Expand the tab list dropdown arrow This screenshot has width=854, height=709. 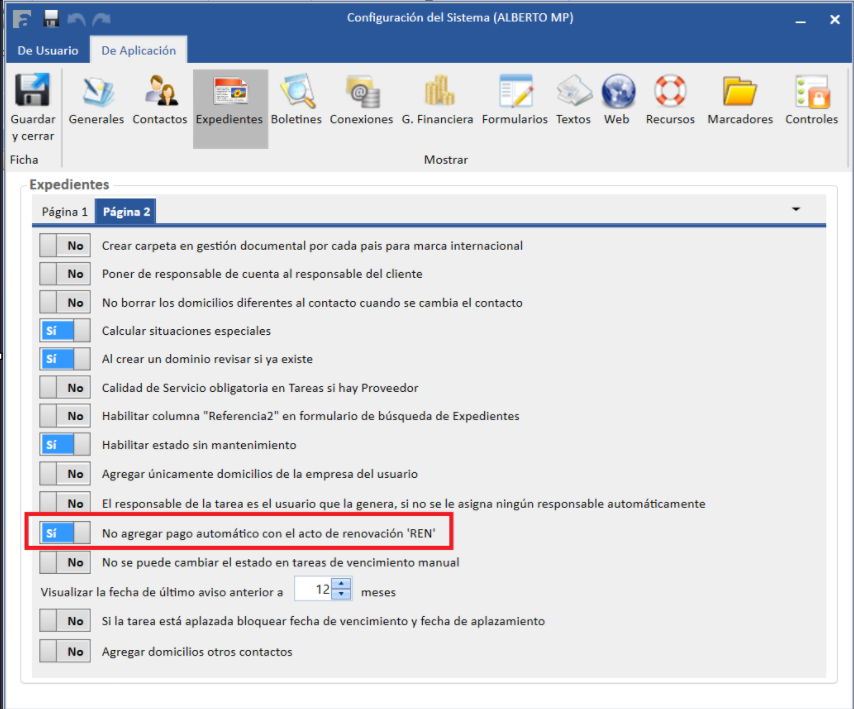(797, 210)
